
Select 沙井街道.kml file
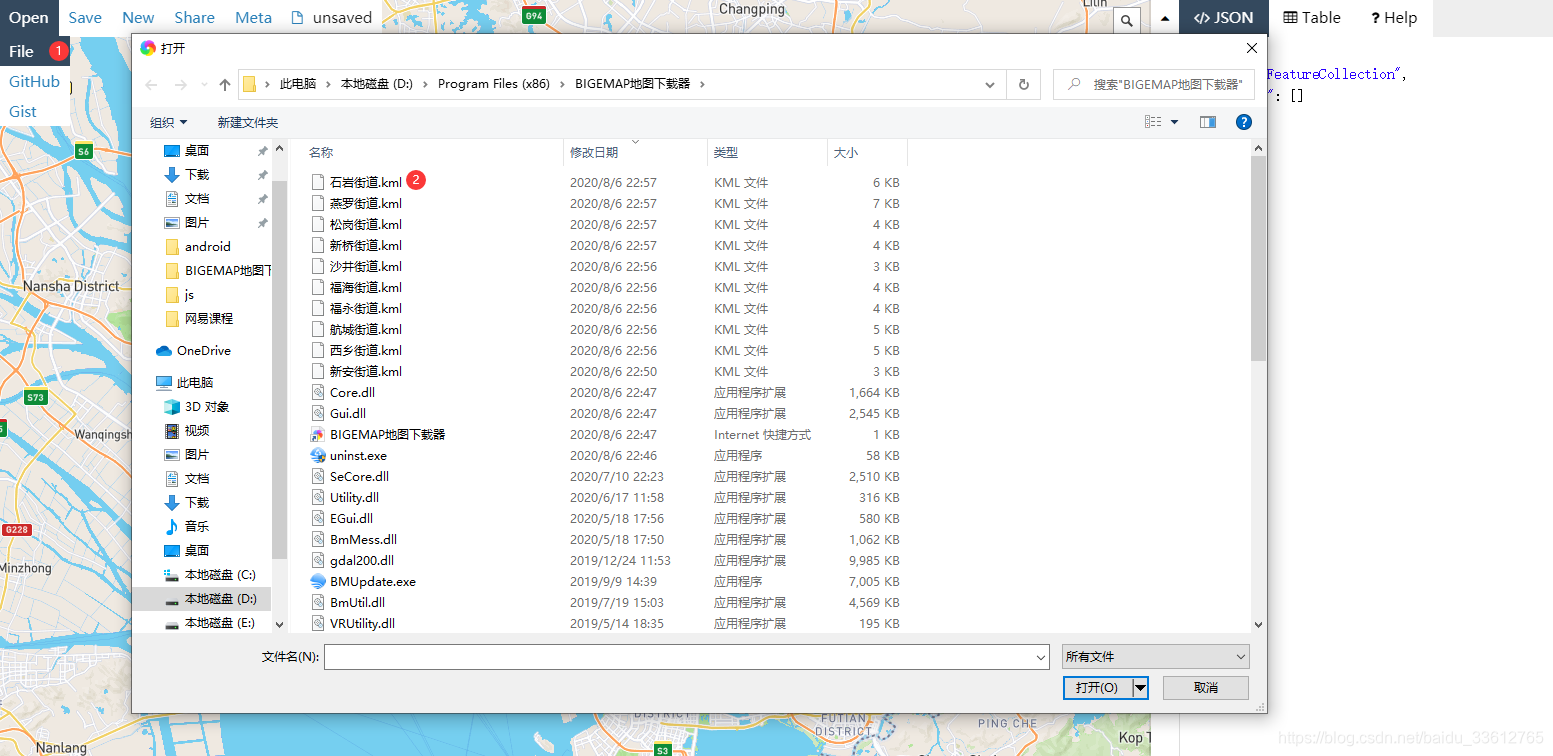[x=366, y=266]
